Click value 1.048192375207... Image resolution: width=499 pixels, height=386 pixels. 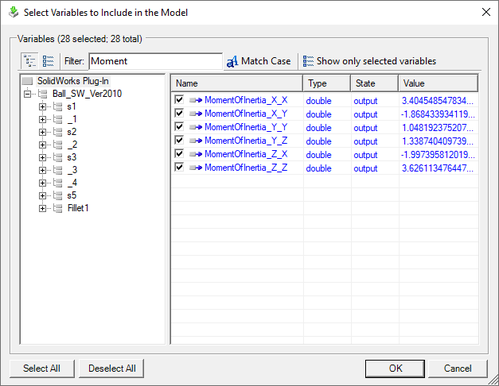pyautogui.click(x=437, y=127)
